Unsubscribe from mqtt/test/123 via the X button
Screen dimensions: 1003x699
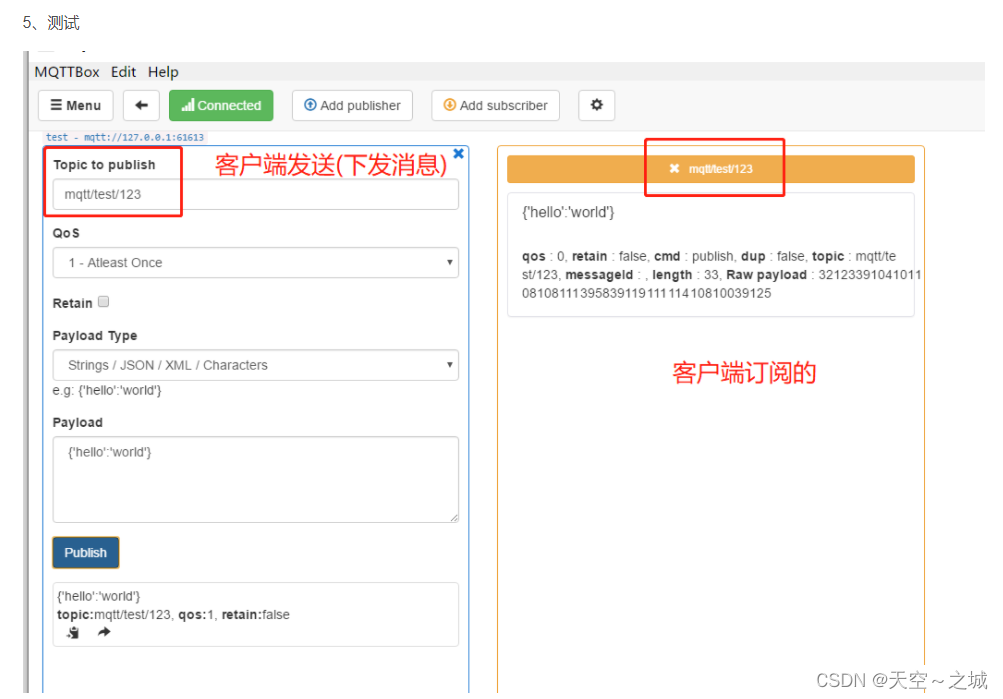click(x=673, y=168)
